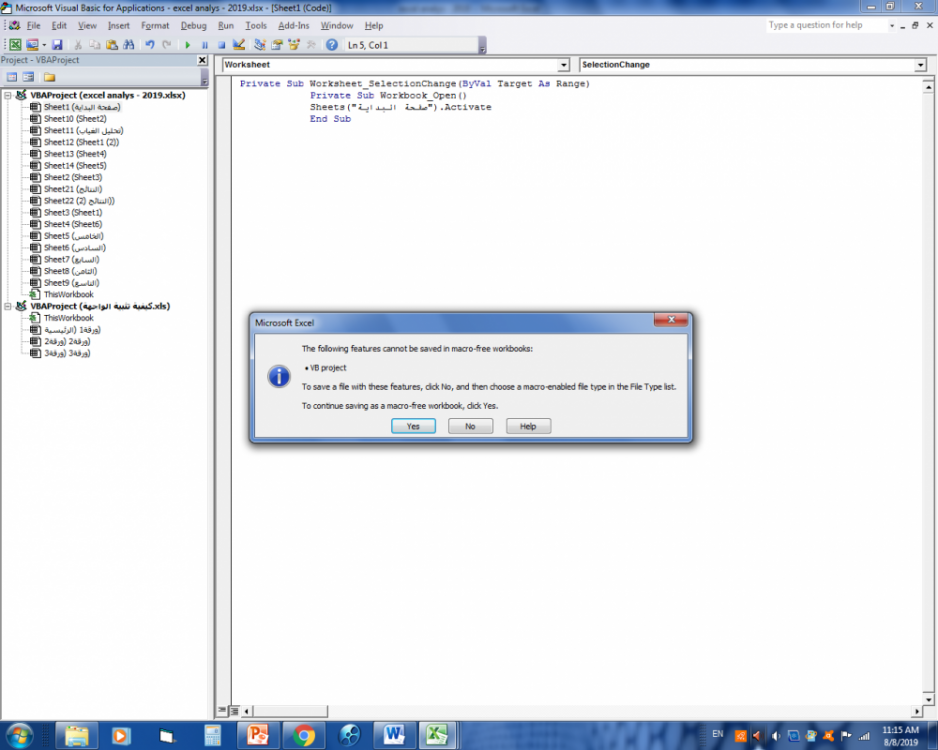
Task: Open the Insert menu
Action: [x=118, y=26]
